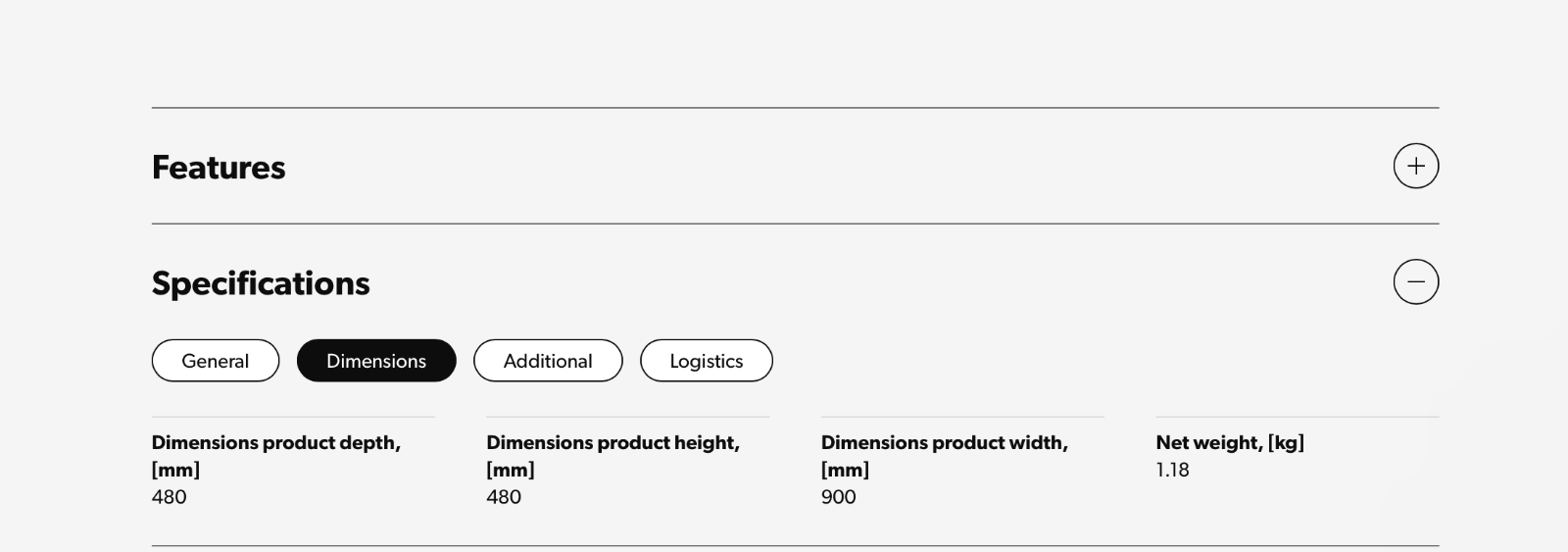
Task: Select the Dimensions tab
Action: (376, 361)
